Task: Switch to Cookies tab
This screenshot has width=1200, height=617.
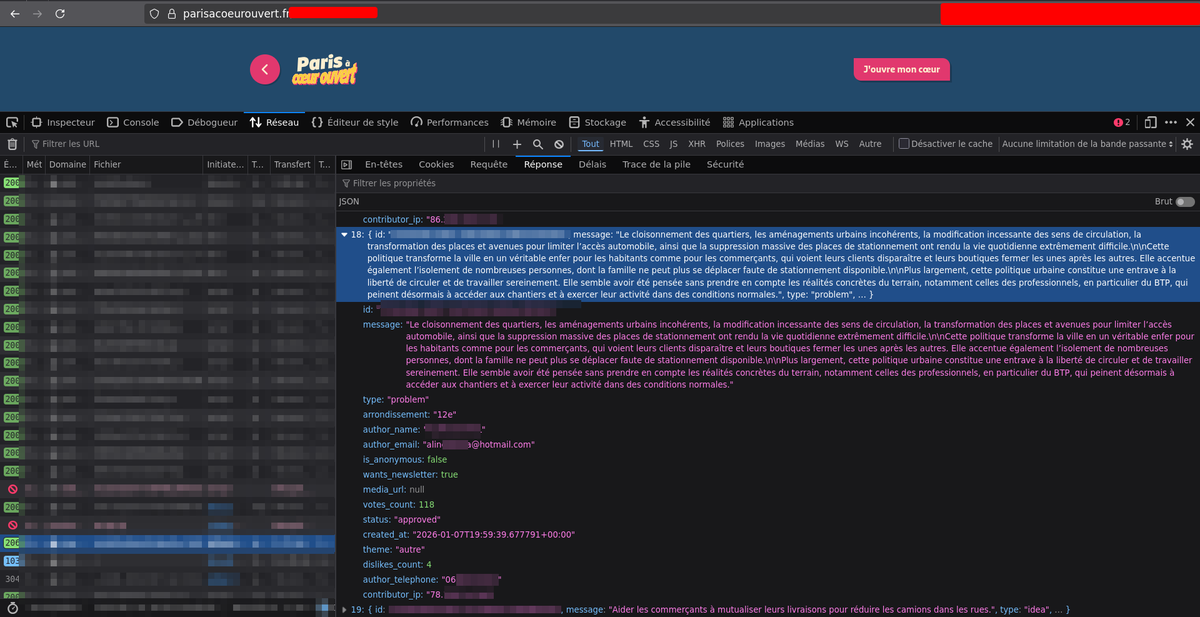Action: point(436,164)
